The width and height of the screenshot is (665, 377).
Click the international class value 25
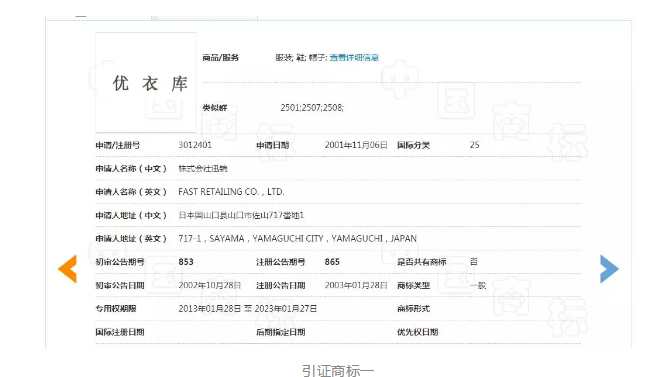point(475,145)
